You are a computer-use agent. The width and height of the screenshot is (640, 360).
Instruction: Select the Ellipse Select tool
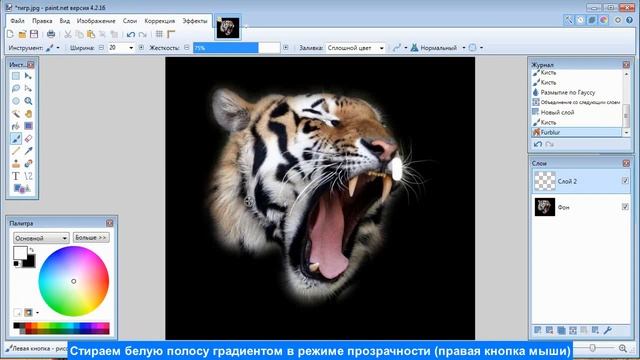click(x=16, y=101)
